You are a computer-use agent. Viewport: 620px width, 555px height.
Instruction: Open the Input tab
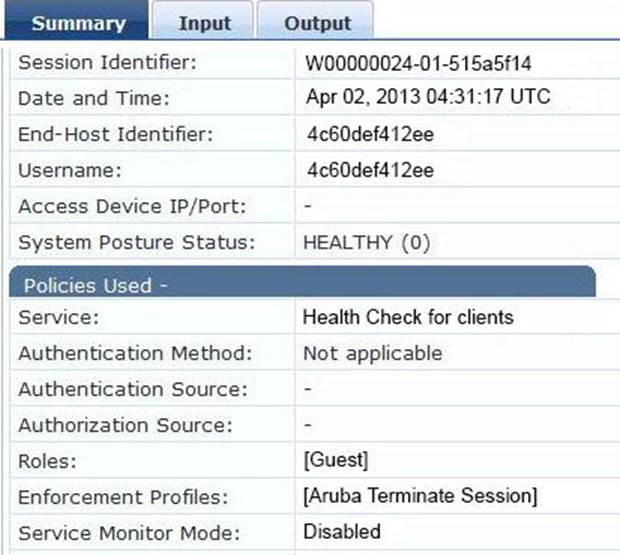coord(202,21)
